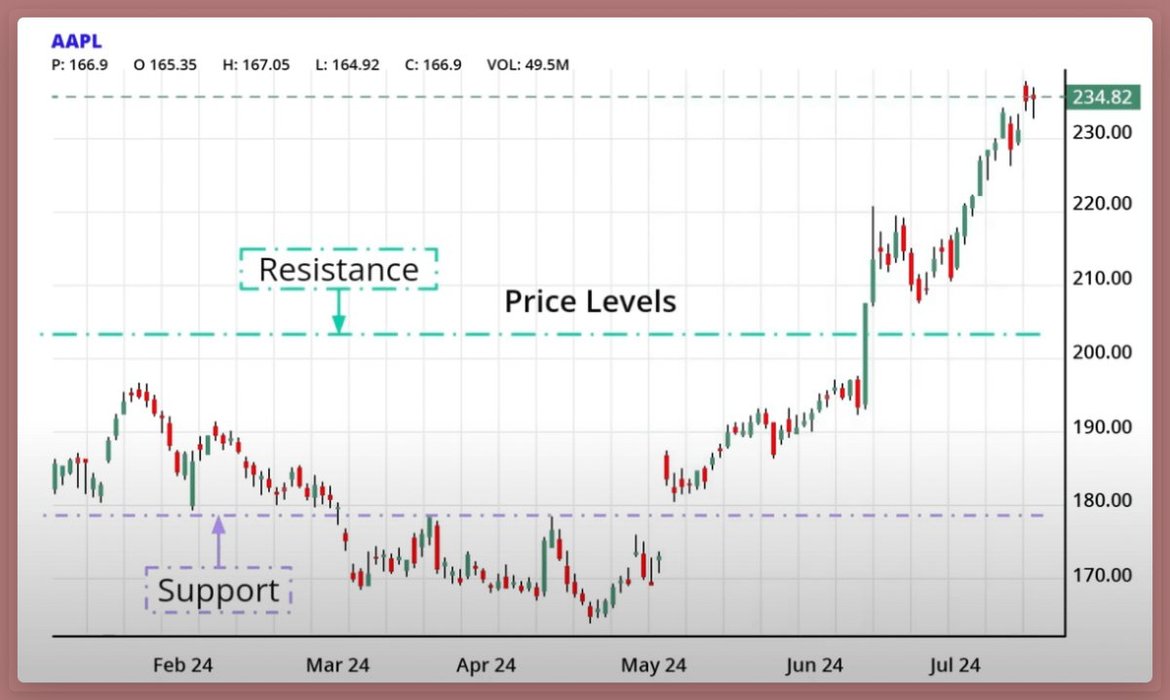Image resolution: width=1170 pixels, height=700 pixels.
Task: Click the P: 166.9 price readout
Action: point(79,65)
